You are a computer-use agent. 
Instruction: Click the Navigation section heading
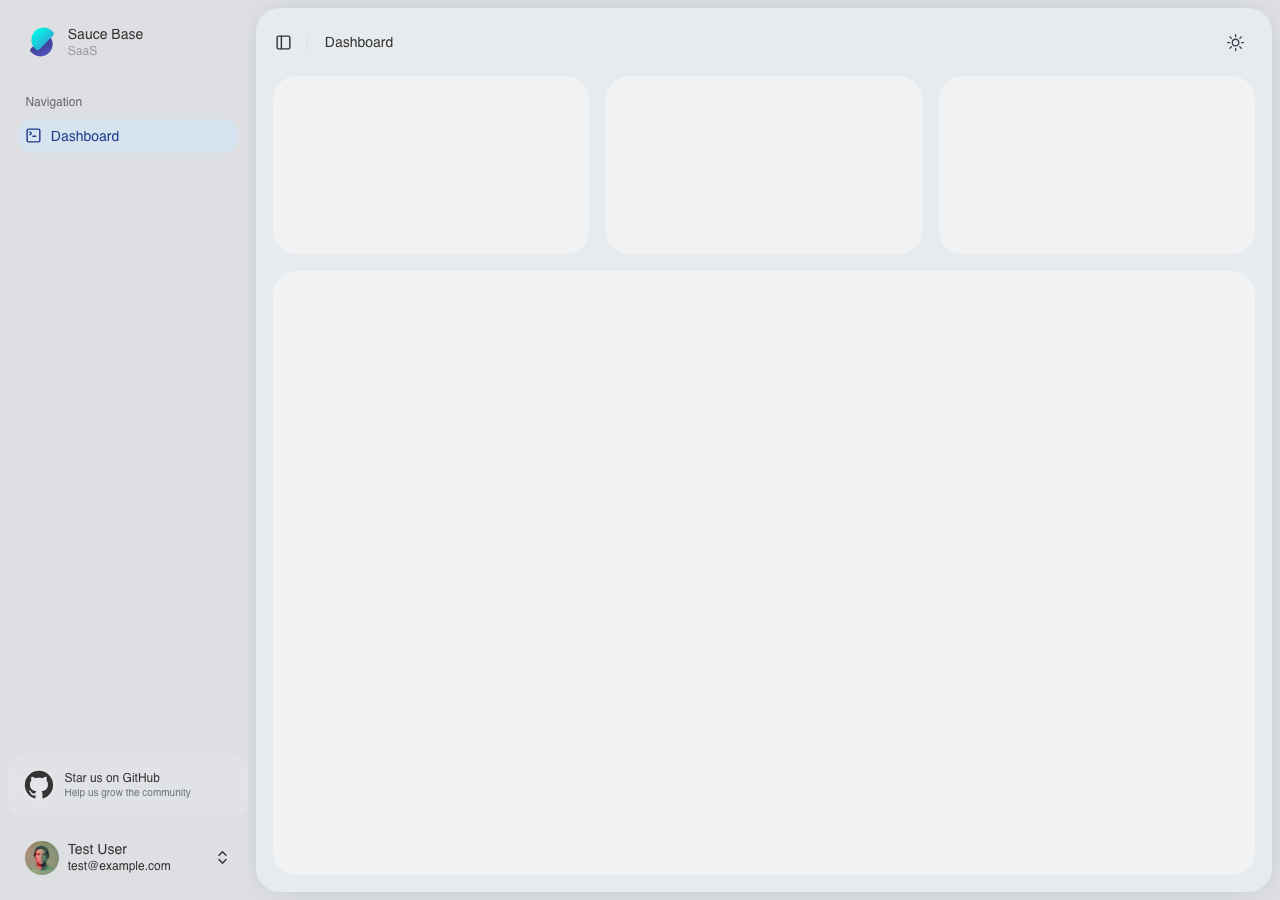[53, 101]
